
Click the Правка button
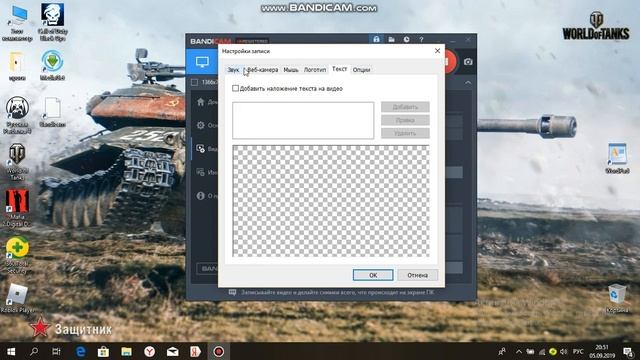(405, 120)
